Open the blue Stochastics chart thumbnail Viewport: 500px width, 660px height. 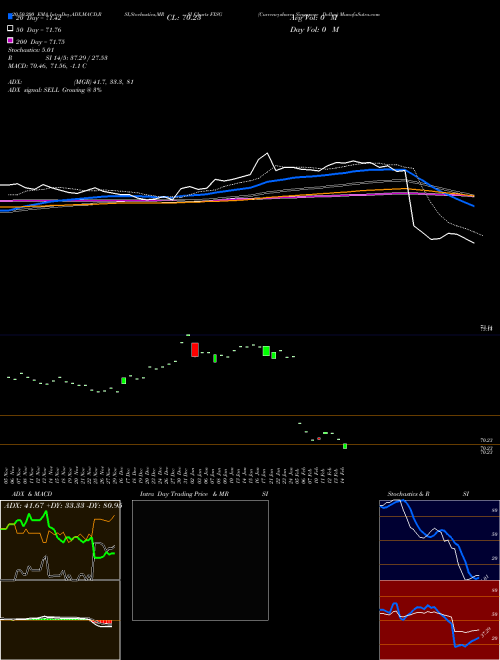pos(439,540)
